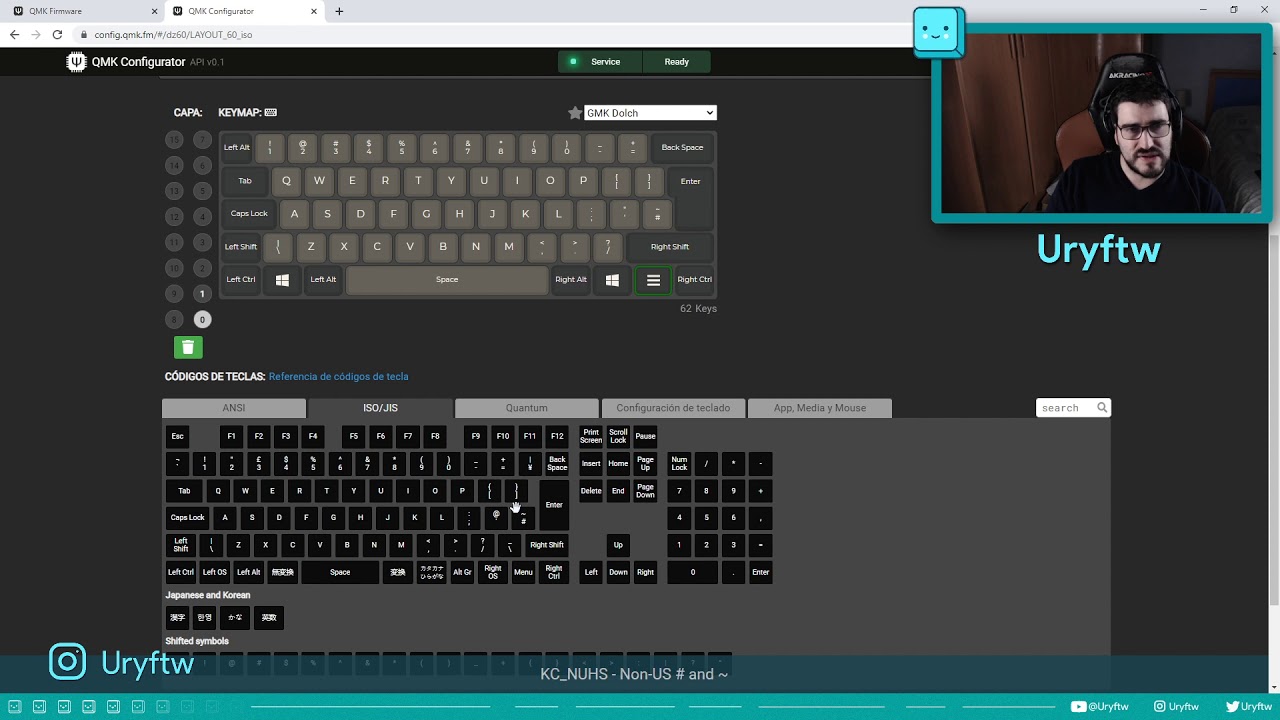This screenshot has width=1280, height=720.
Task: Pick the Page Down keycode
Action: pyautogui.click(x=645, y=491)
